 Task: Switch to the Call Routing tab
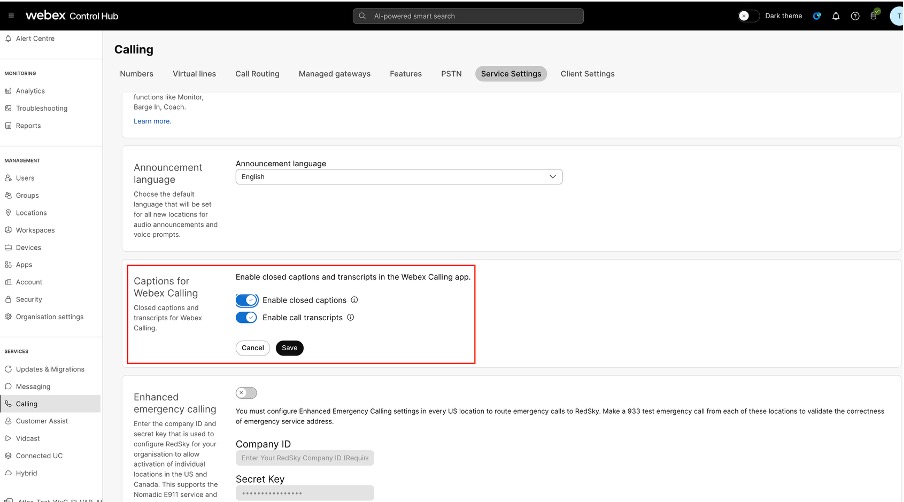[257, 74]
